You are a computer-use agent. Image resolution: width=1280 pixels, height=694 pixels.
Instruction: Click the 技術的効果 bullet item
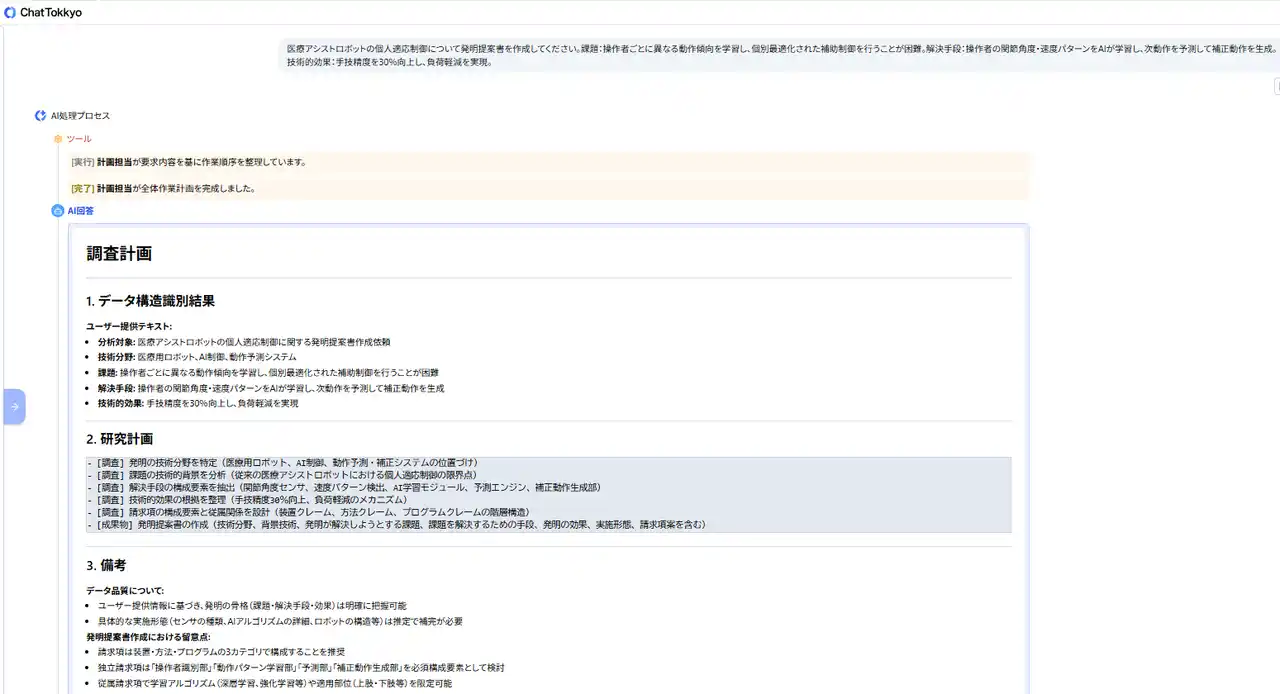pos(198,404)
